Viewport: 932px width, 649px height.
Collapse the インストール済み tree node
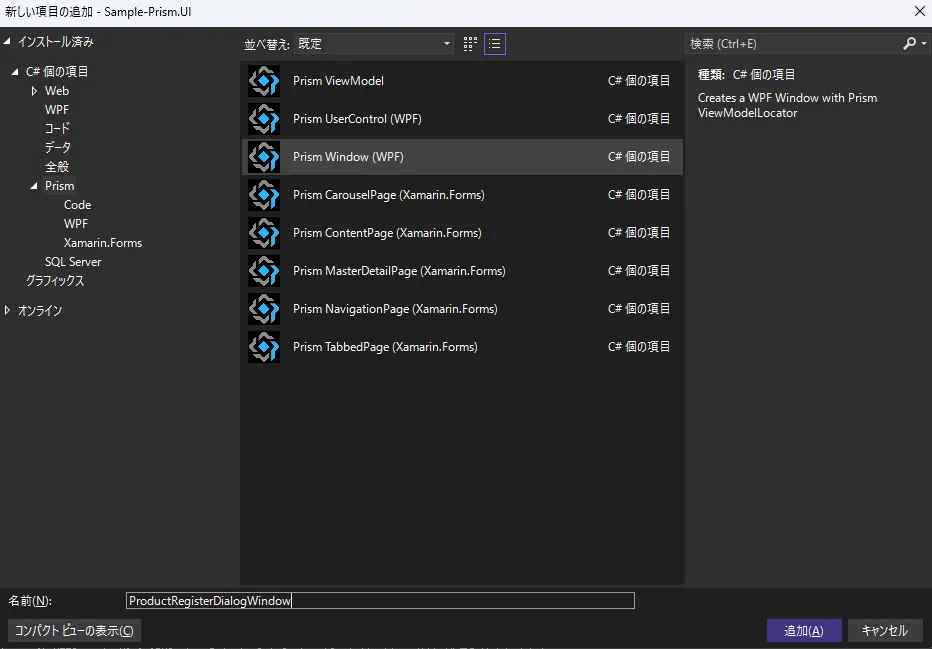coord(7,42)
